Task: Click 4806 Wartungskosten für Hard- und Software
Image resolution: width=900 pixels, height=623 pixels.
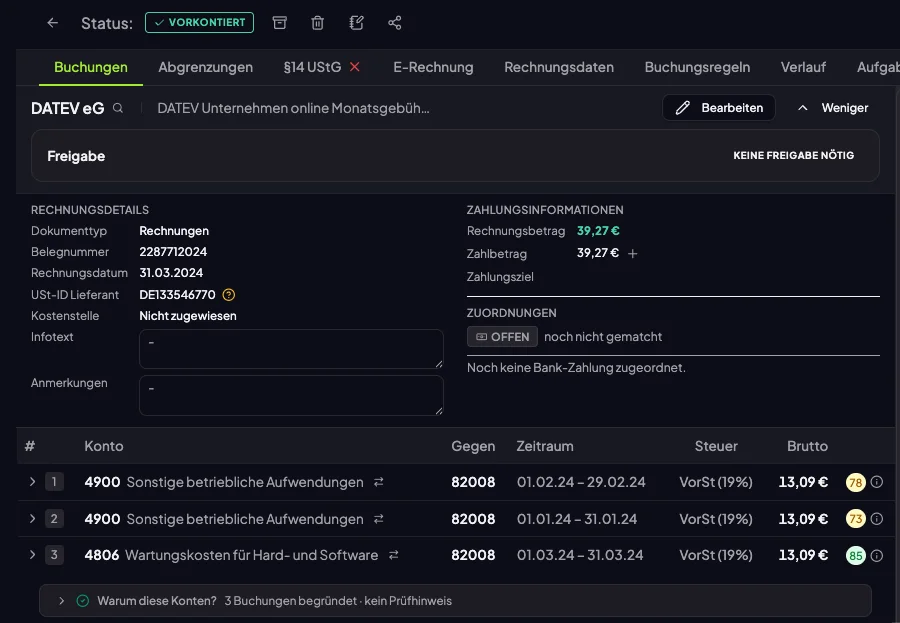Action: tap(231, 555)
